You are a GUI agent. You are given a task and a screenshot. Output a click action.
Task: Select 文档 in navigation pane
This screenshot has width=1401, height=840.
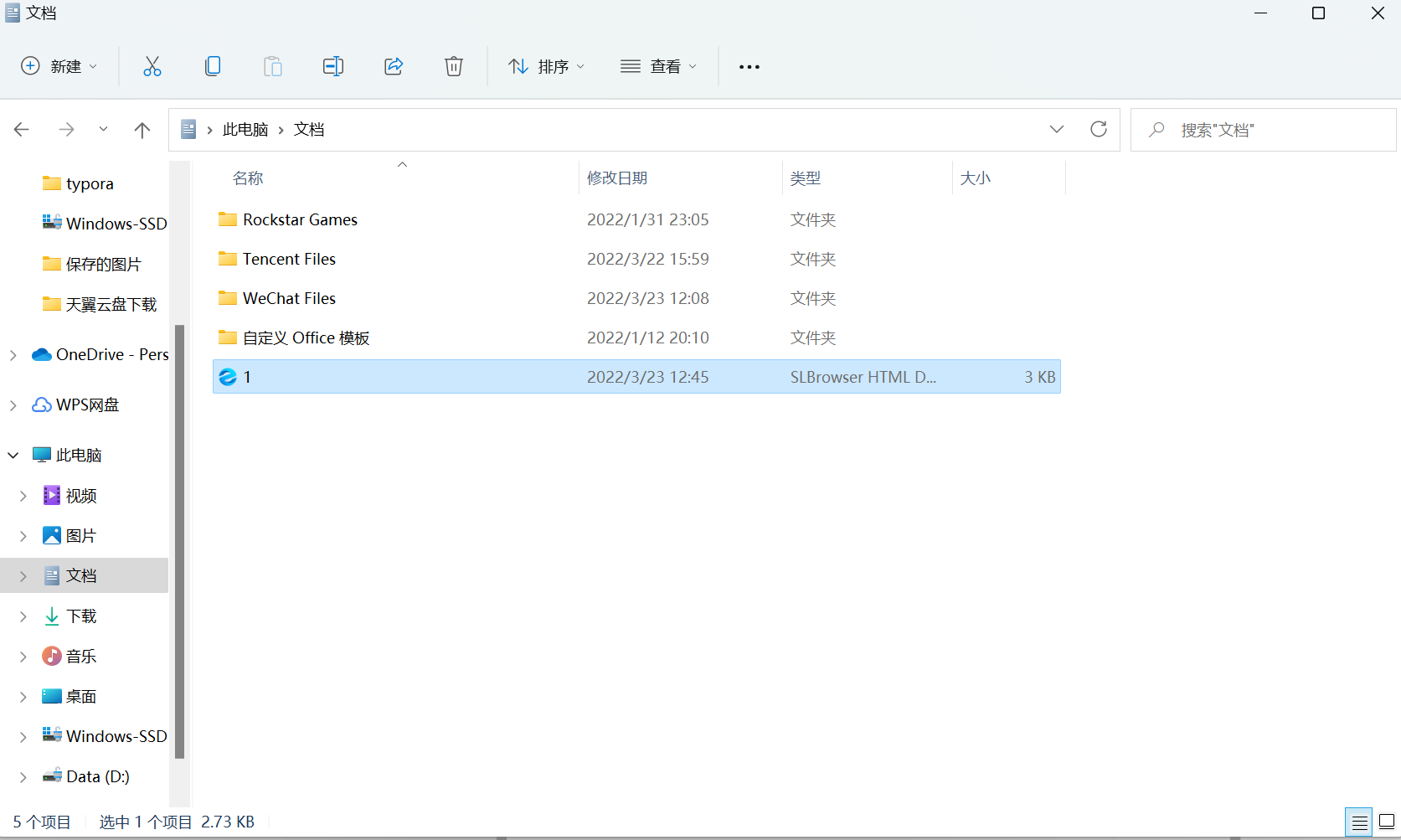click(x=81, y=575)
